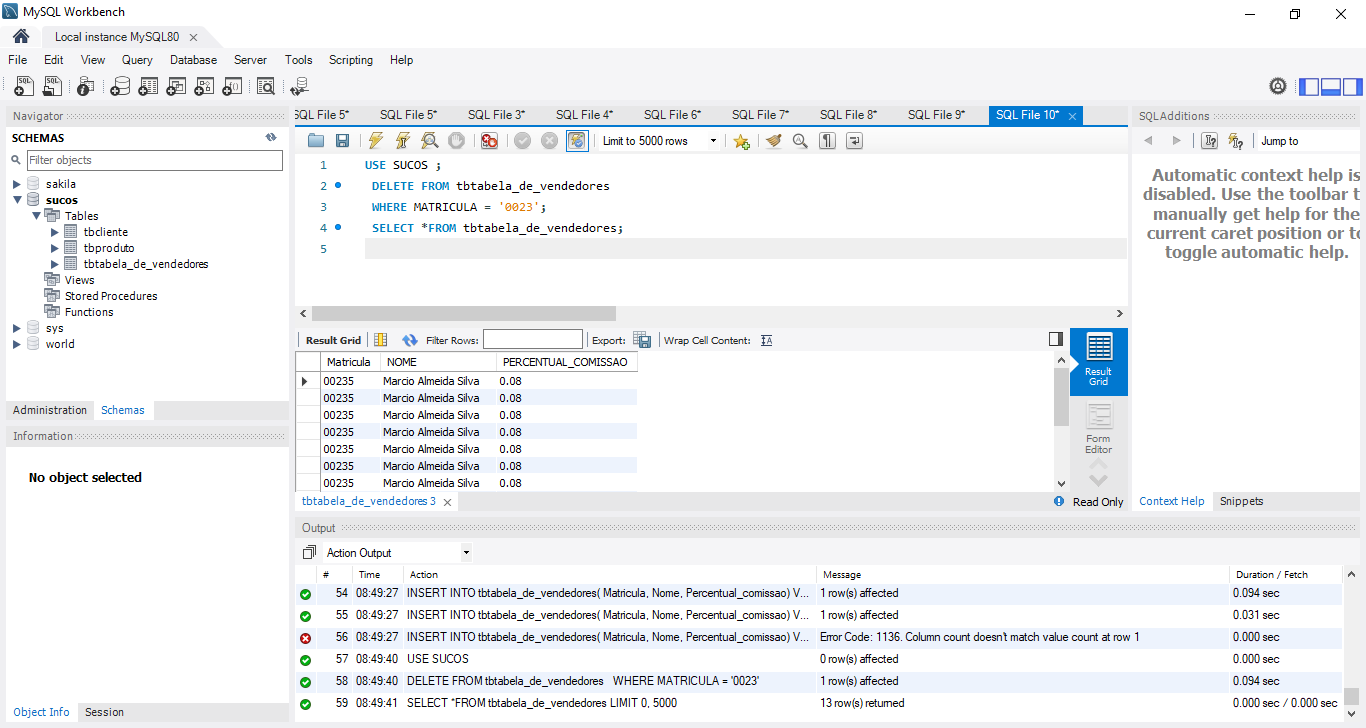Create a new schema in server
Viewport: 1366px width, 728px height.
(120, 87)
